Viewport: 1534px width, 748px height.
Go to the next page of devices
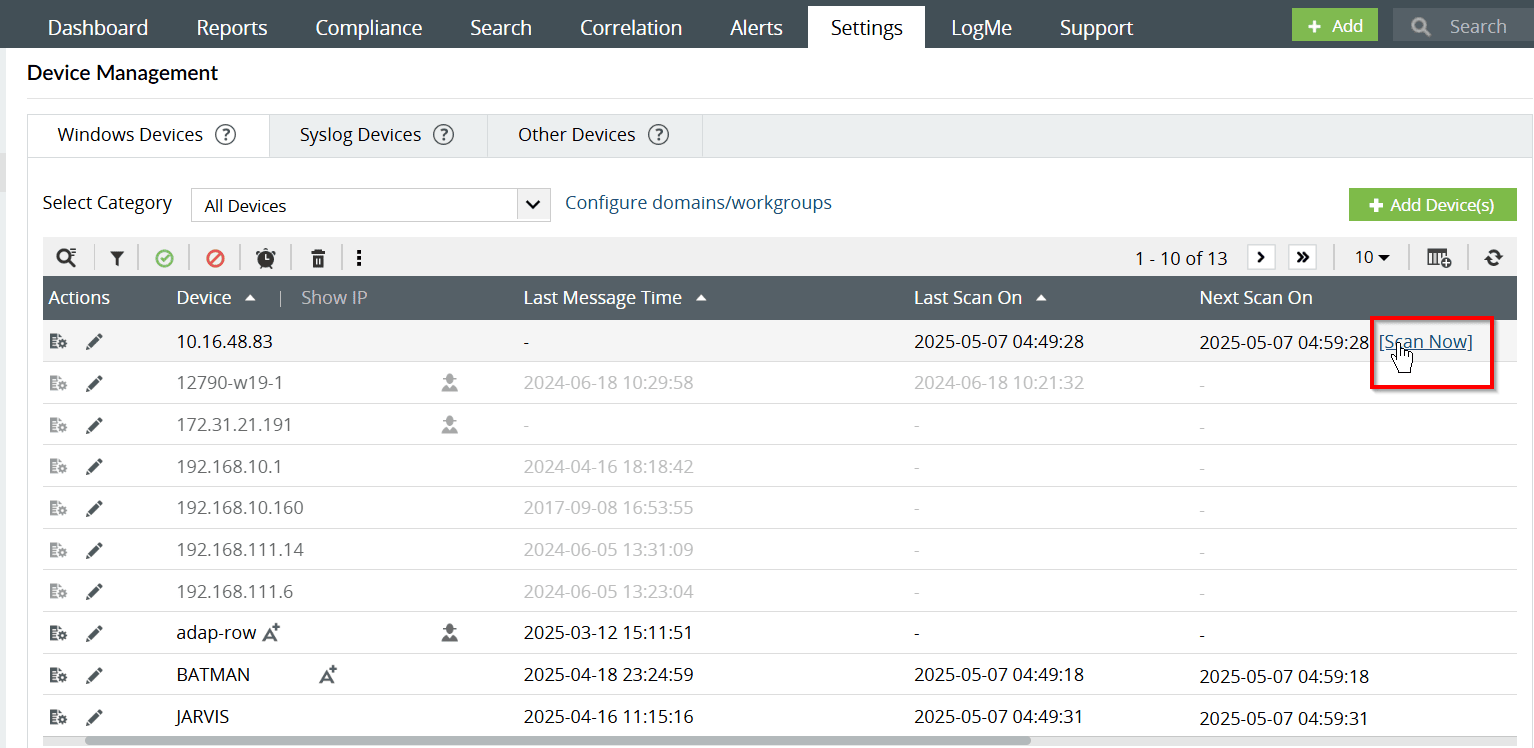pyautogui.click(x=1261, y=258)
